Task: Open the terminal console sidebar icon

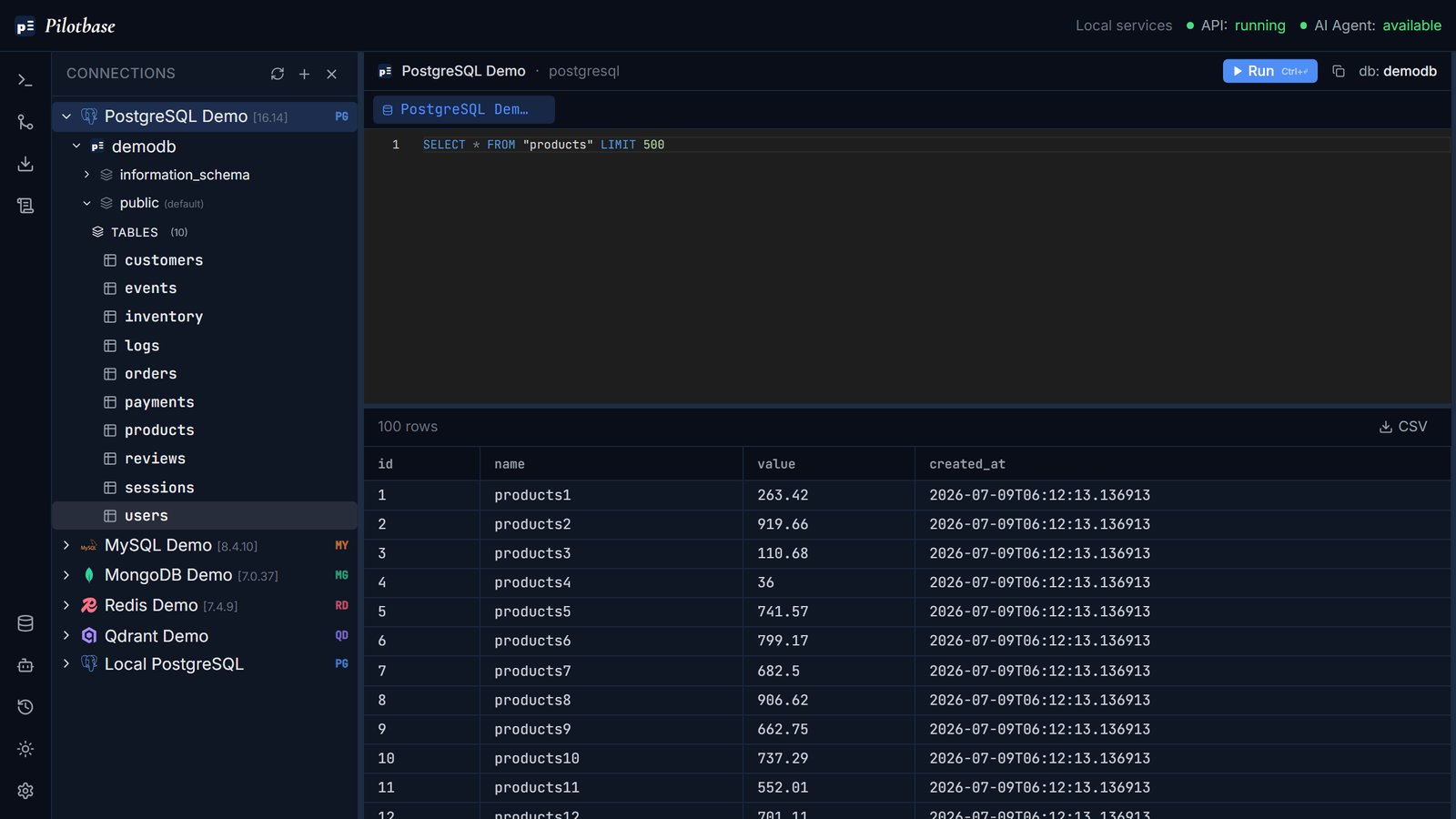Action: tap(25, 80)
